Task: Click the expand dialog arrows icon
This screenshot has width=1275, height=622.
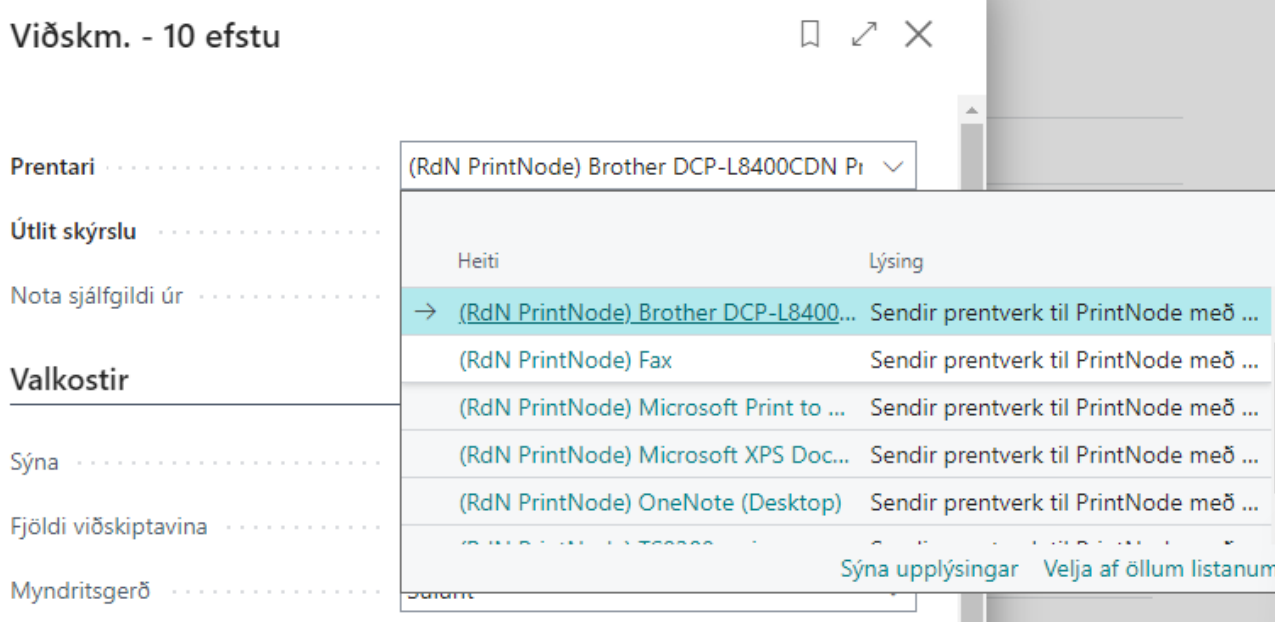Action: [x=863, y=36]
